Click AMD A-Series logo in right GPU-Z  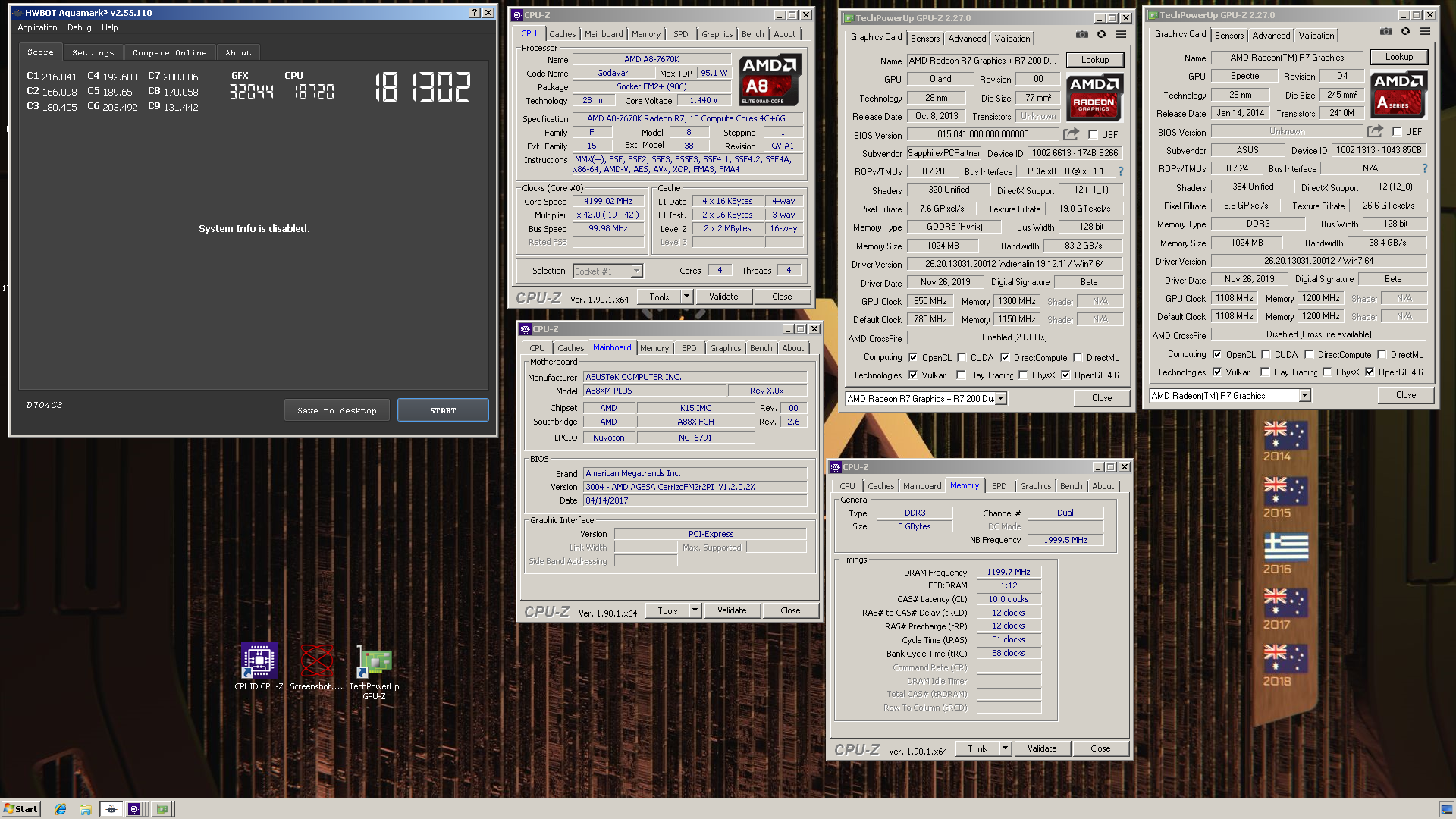coord(1398,95)
